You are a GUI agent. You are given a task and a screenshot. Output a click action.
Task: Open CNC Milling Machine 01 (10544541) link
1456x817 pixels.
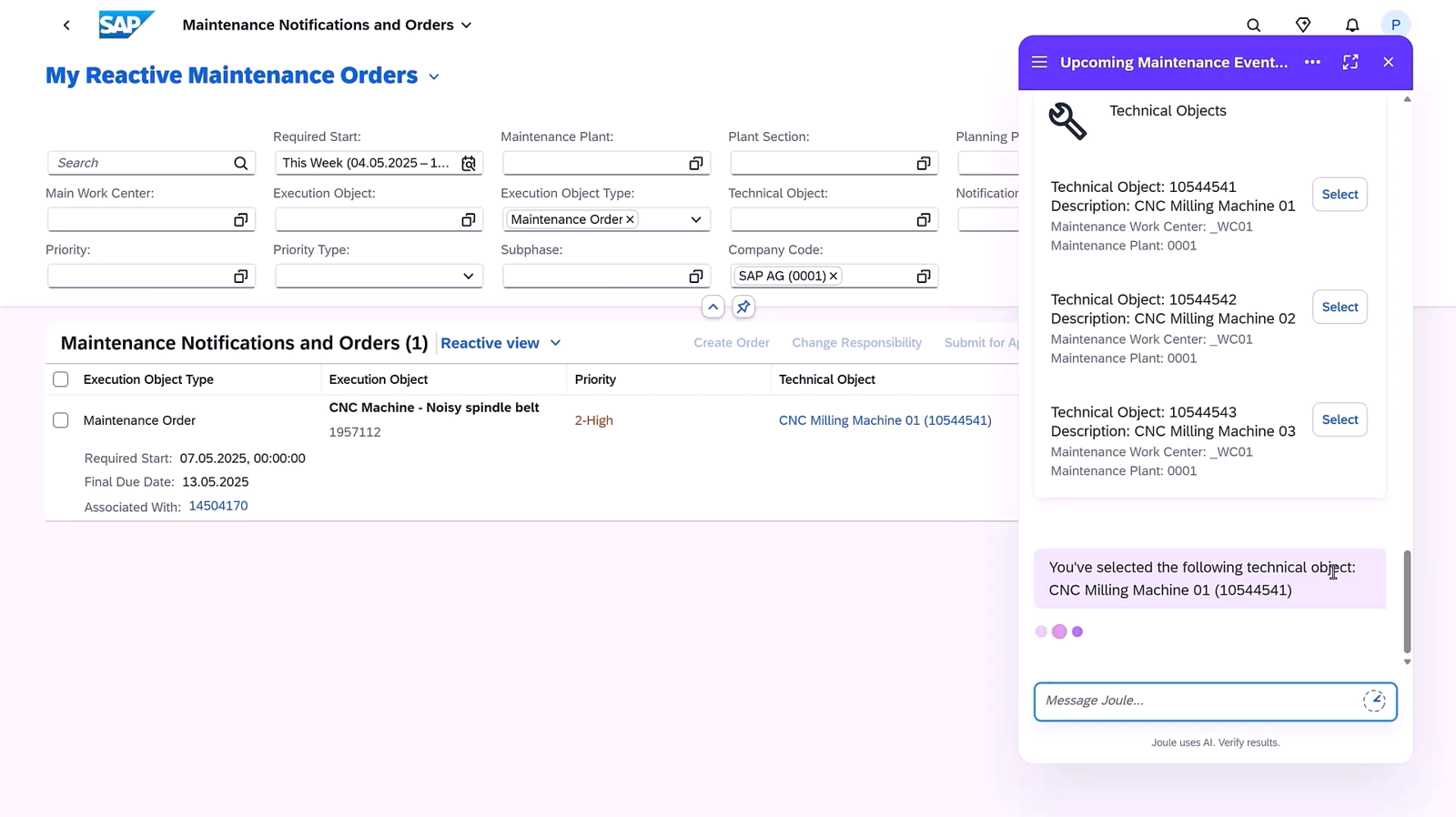pyautogui.click(x=885, y=420)
